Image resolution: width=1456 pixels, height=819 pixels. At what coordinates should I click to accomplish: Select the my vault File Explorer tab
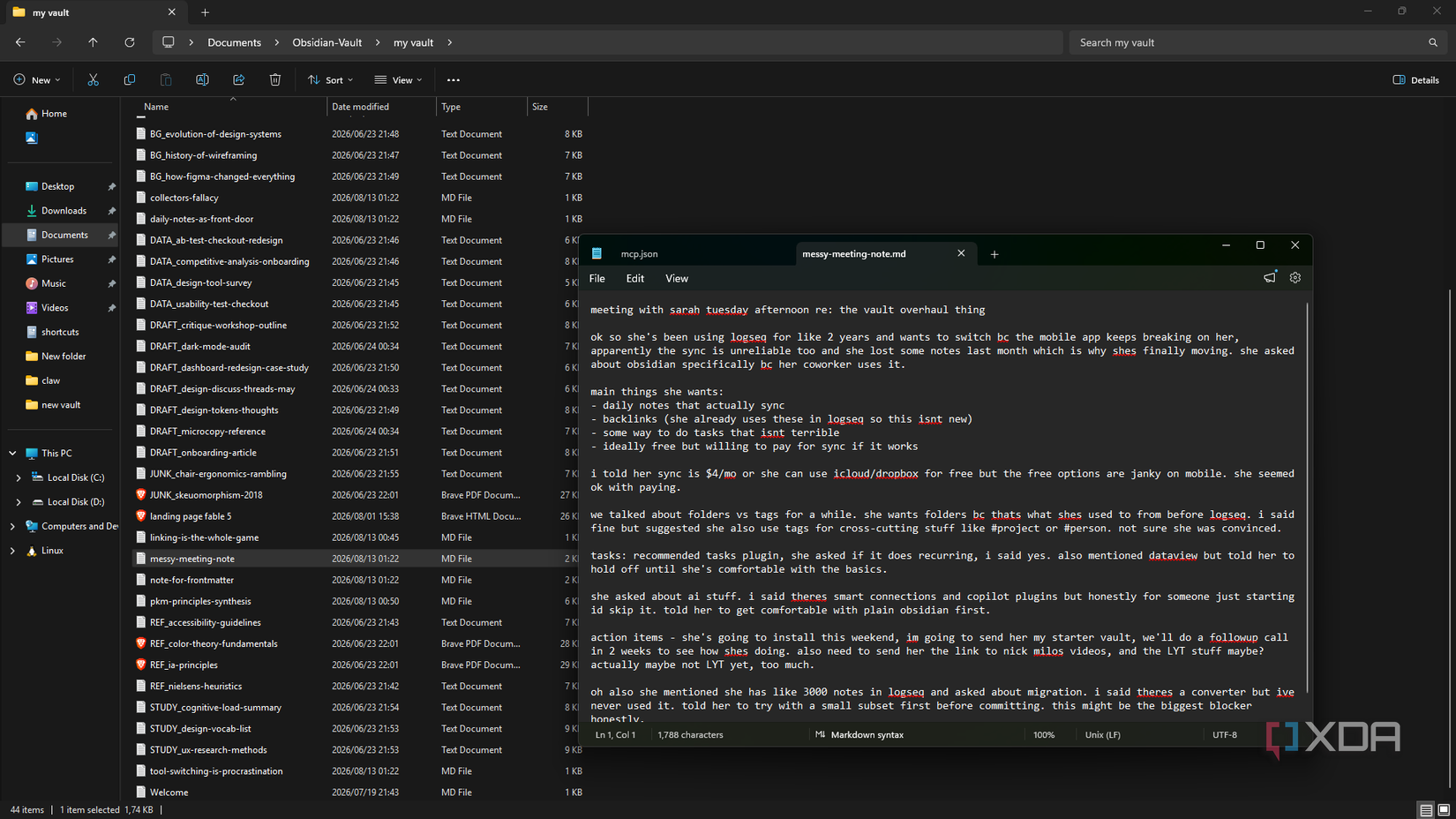pos(94,12)
